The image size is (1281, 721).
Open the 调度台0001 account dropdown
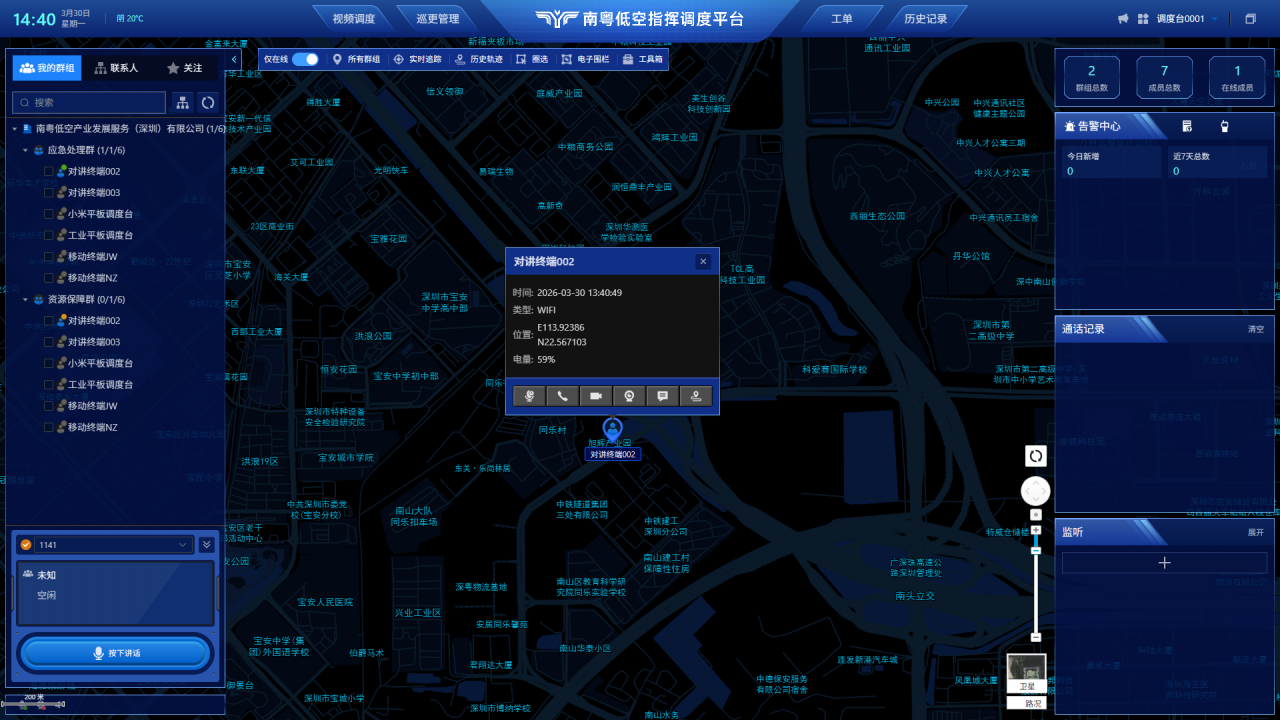pos(1187,19)
